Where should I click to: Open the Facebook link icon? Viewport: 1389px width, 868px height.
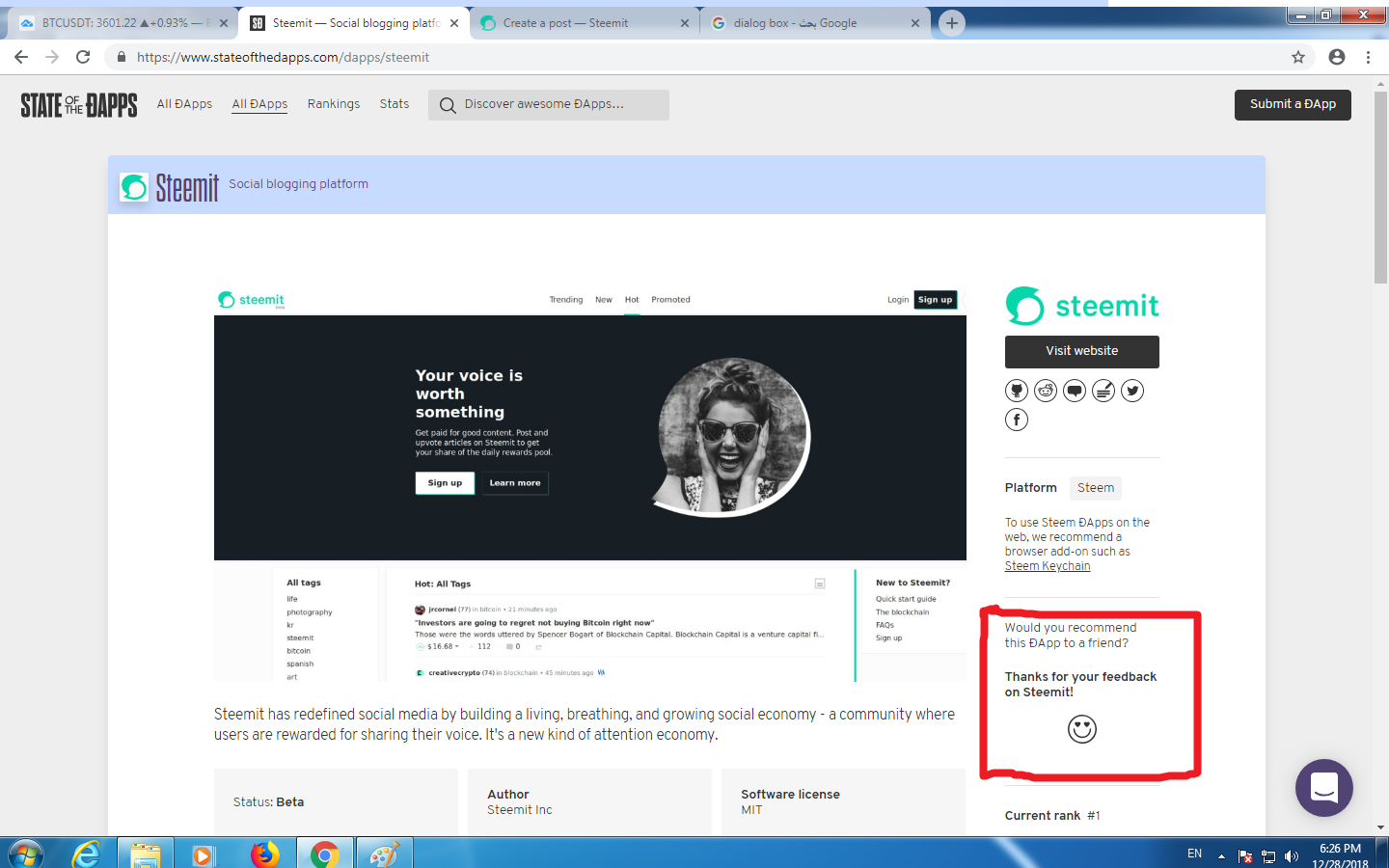coord(1017,420)
